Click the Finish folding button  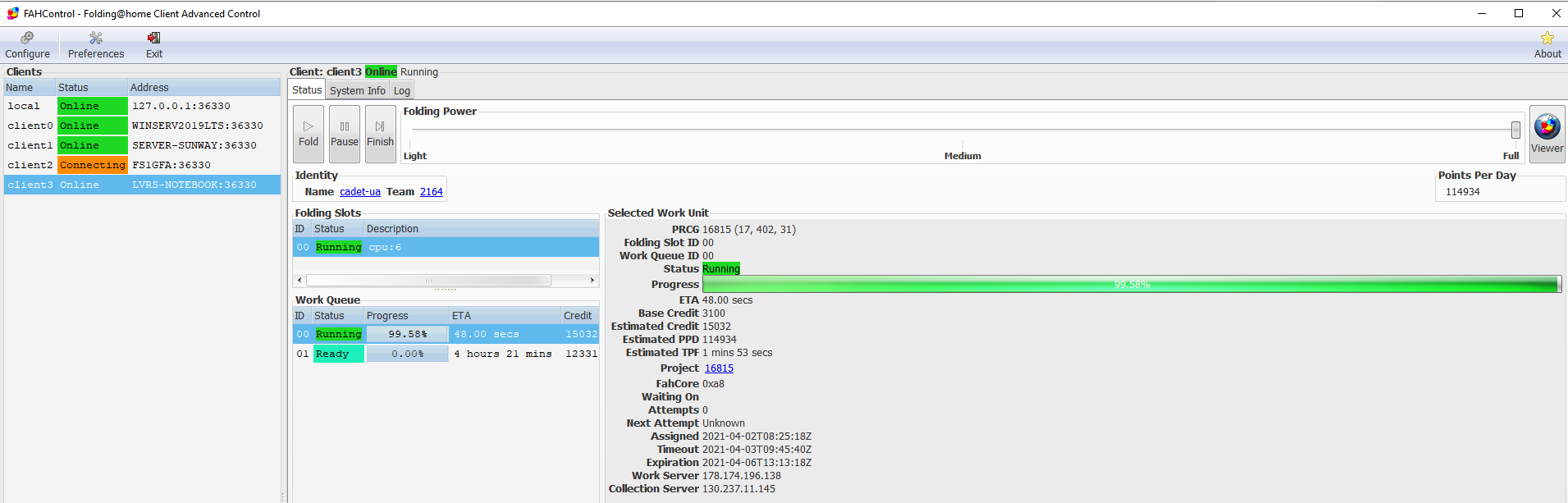click(381, 134)
